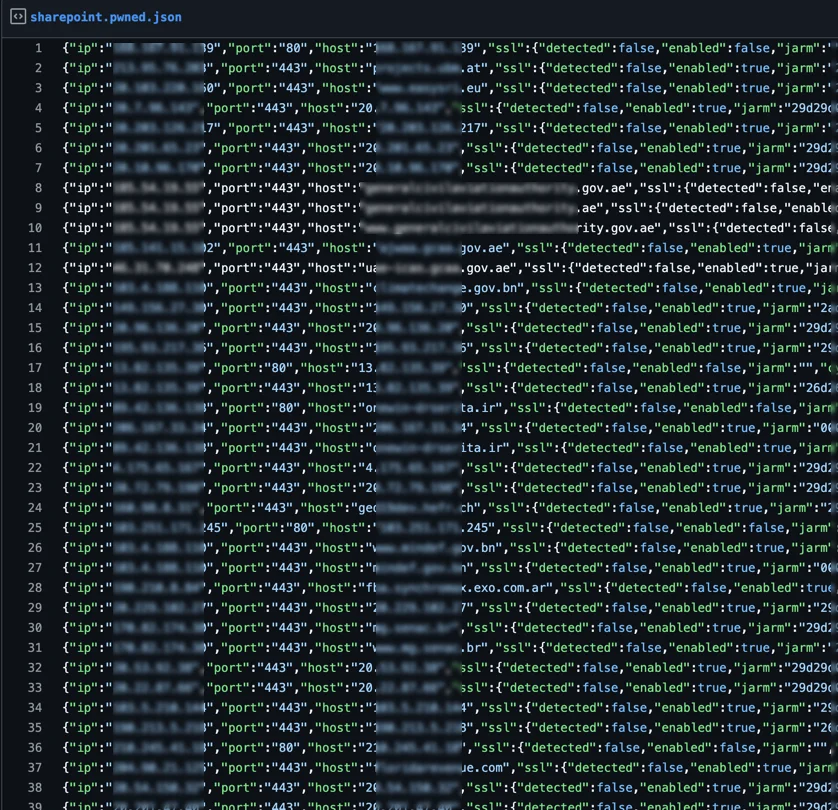This screenshot has width=838, height=810.
Task: Select line number 33
Action: point(35,688)
